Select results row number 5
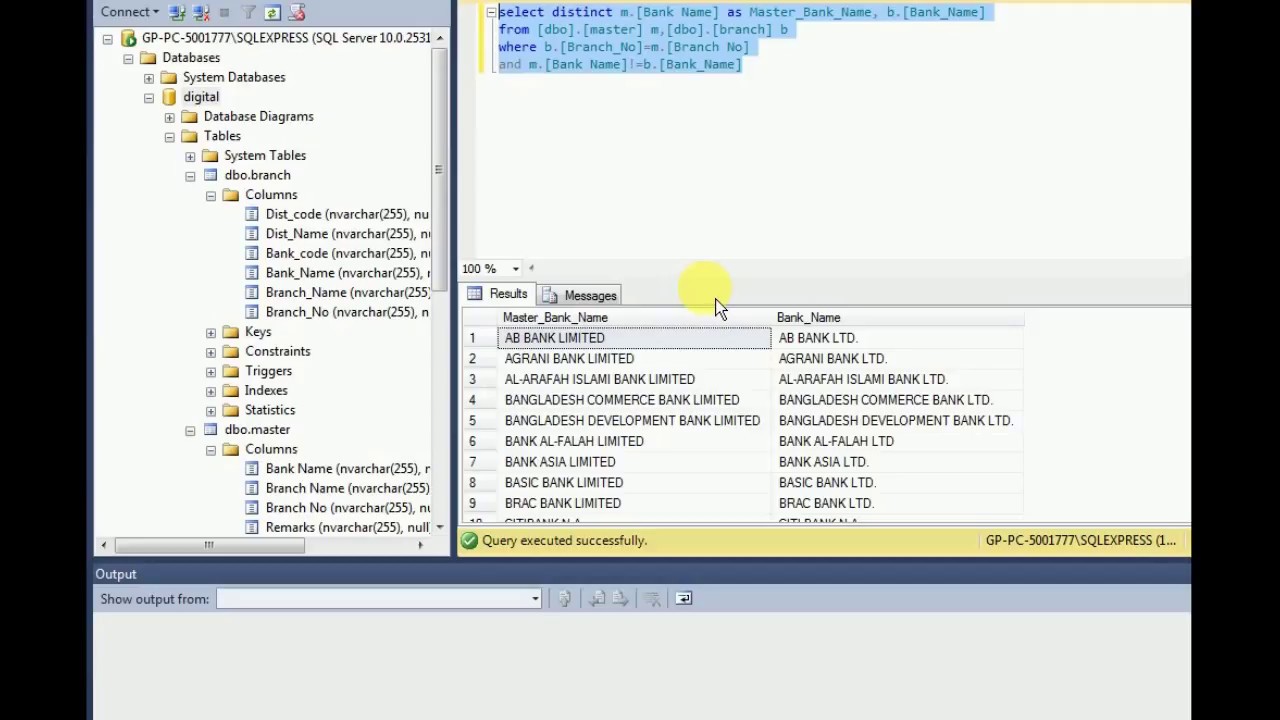1280x720 pixels. point(478,421)
